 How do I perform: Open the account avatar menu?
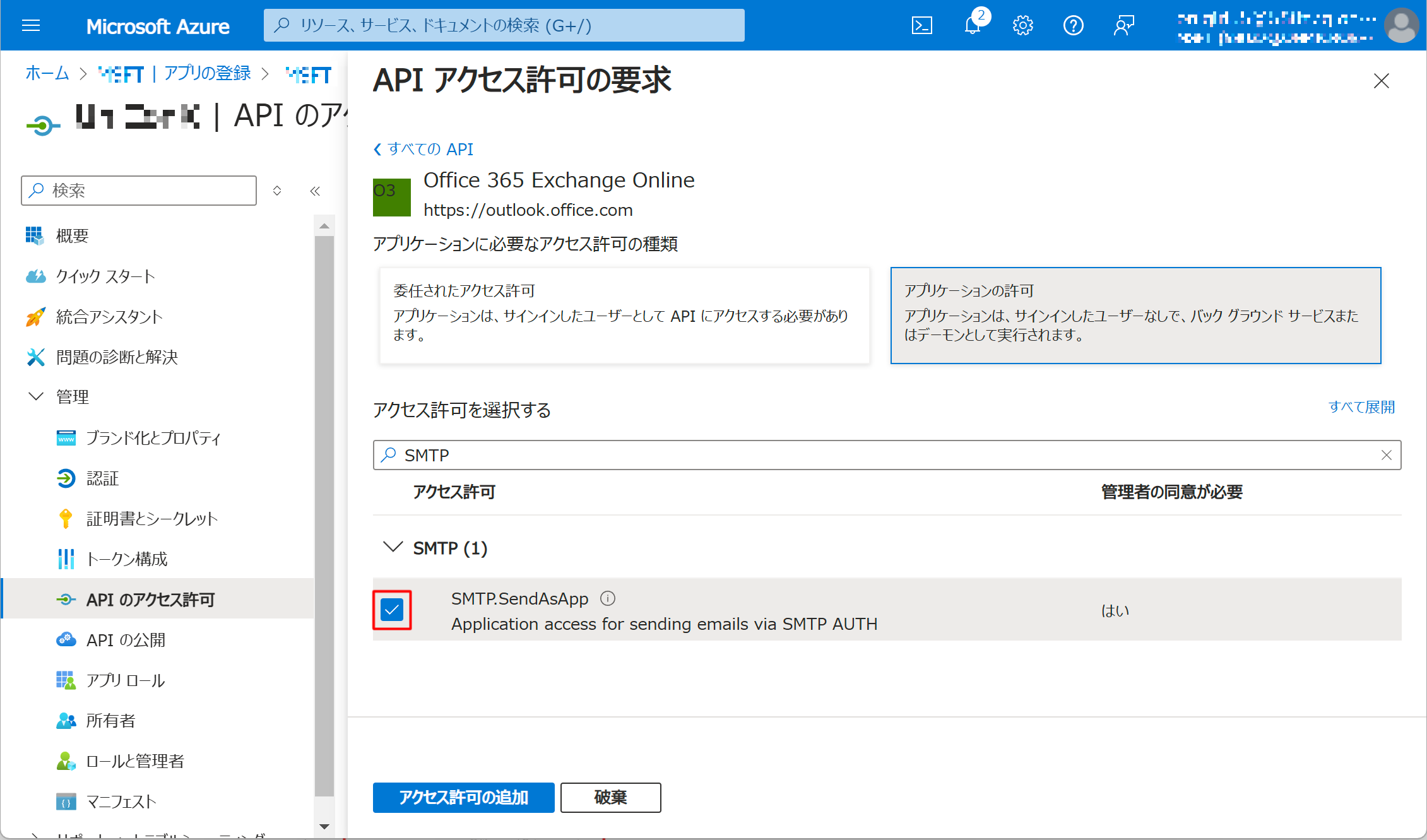click(x=1402, y=25)
